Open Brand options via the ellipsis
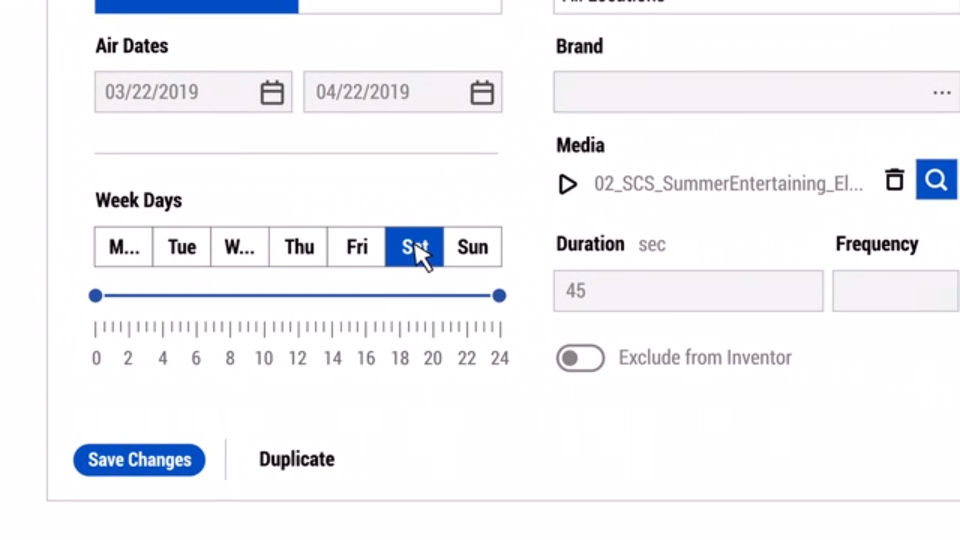Screen dimensions: 960x540 point(942,93)
